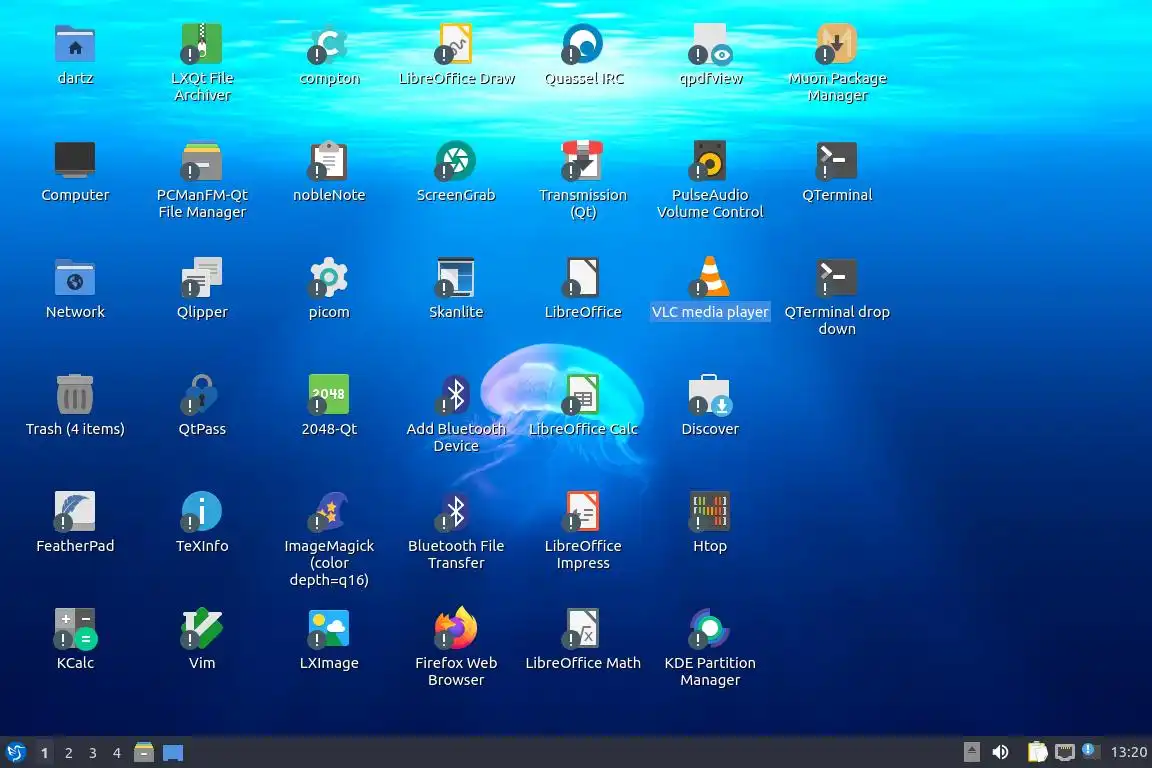The width and height of the screenshot is (1152, 768).
Task: Open Muon Package Manager icon
Action: [837, 44]
